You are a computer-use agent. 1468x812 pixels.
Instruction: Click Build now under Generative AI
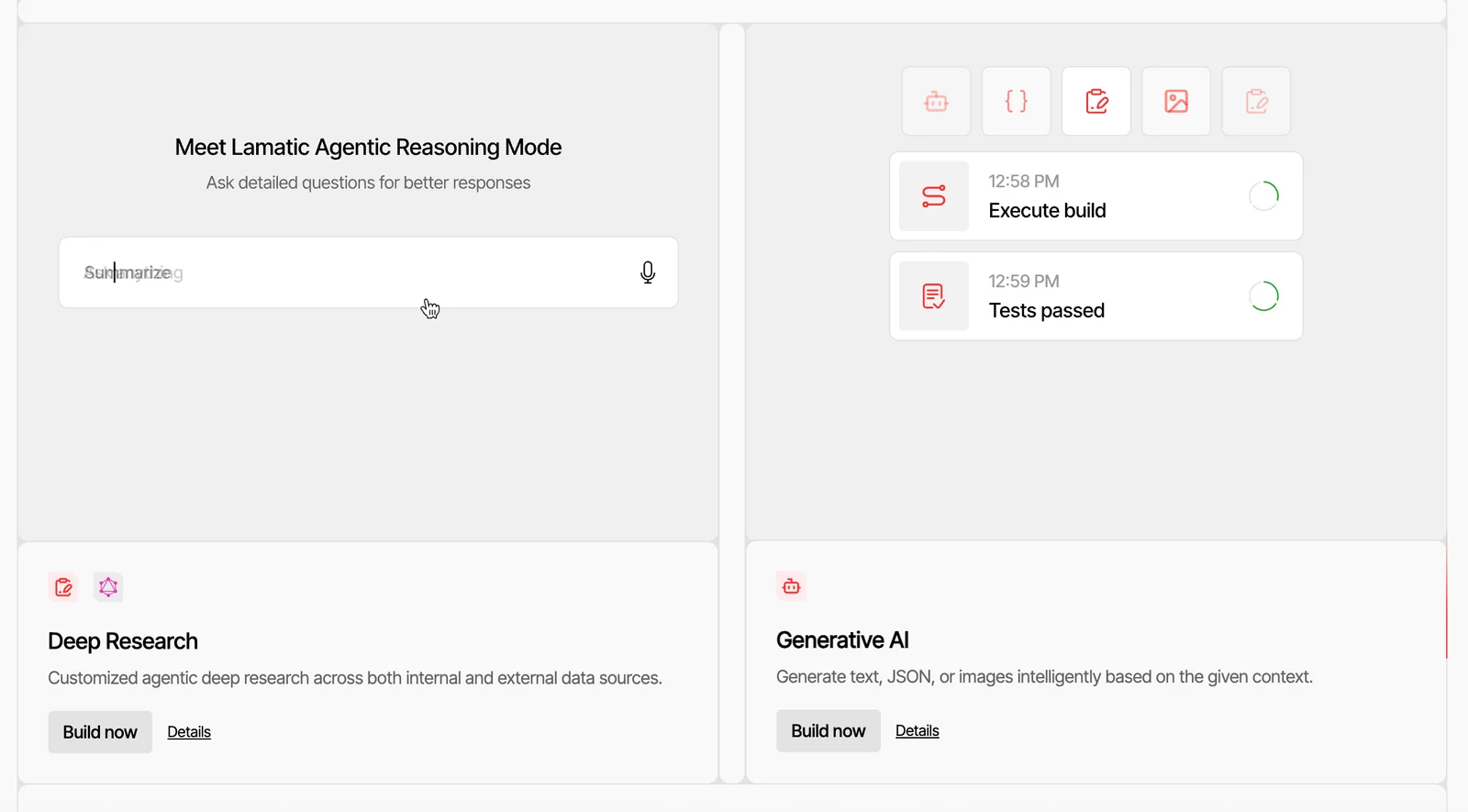tap(828, 731)
